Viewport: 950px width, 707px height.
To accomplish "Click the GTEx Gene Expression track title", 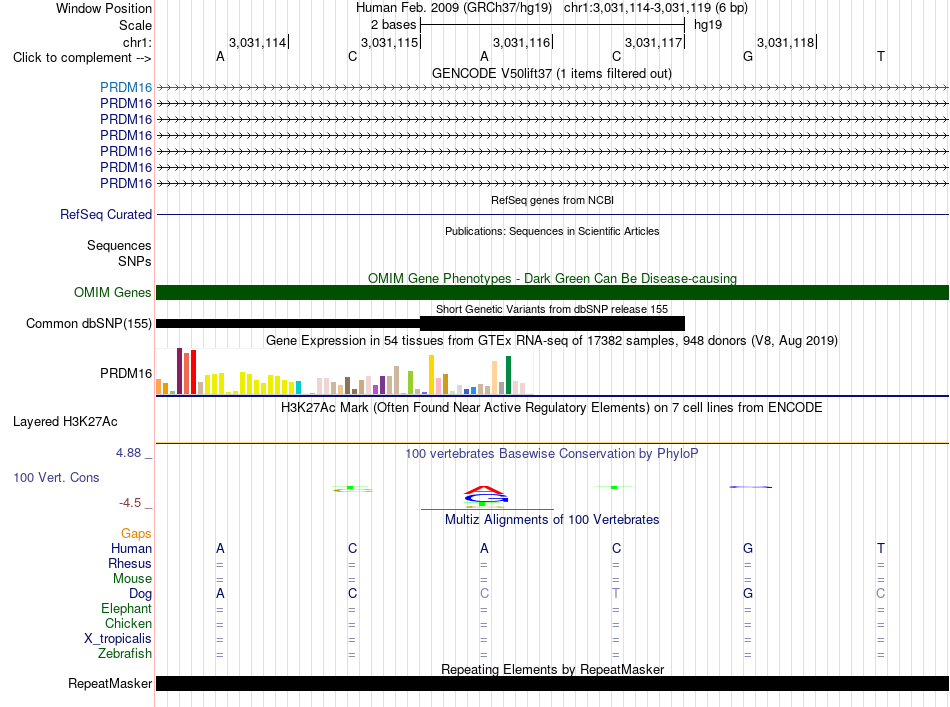I will click(552, 340).
